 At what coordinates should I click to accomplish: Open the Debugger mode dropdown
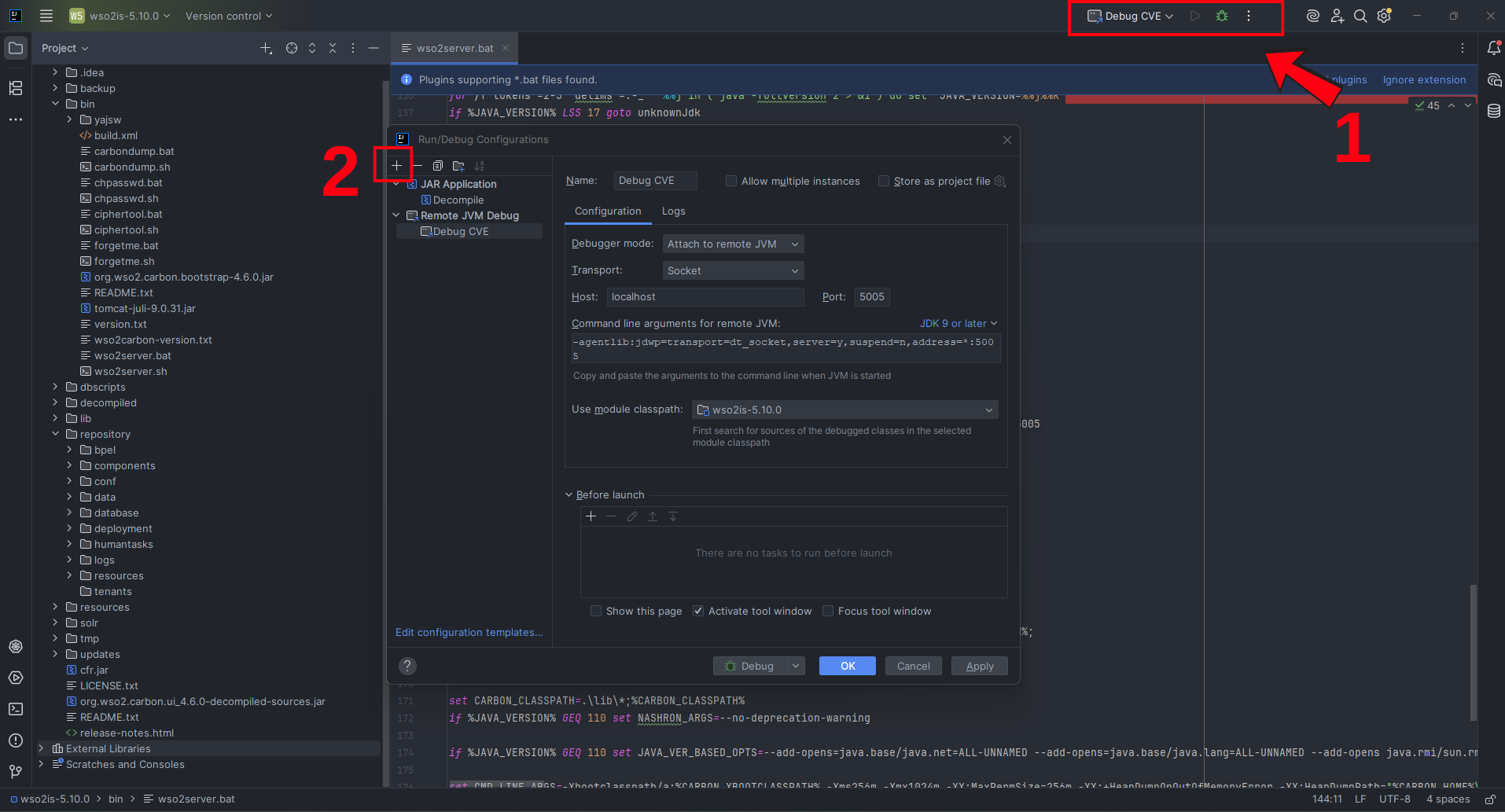tap(733, 244)
